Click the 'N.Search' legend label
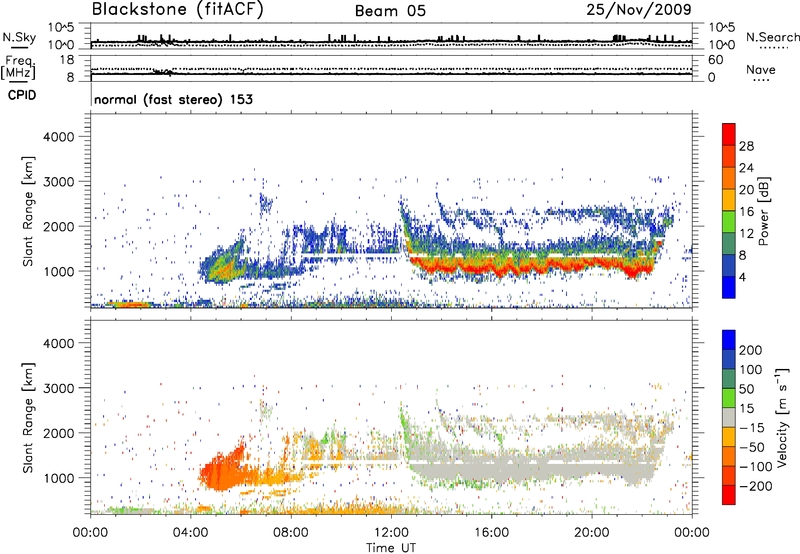This screenshot has width=800, height=554. (x=772, y=37)
